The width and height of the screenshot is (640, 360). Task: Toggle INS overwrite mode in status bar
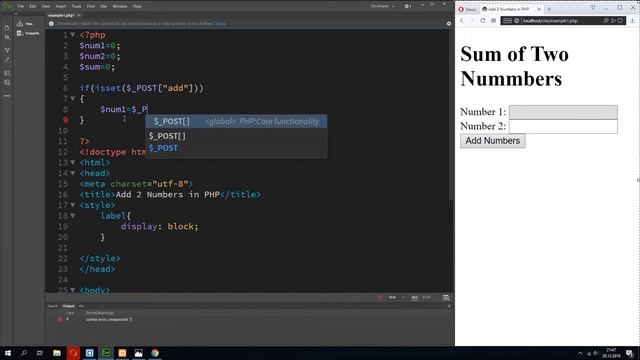click(x=415, y=298)
